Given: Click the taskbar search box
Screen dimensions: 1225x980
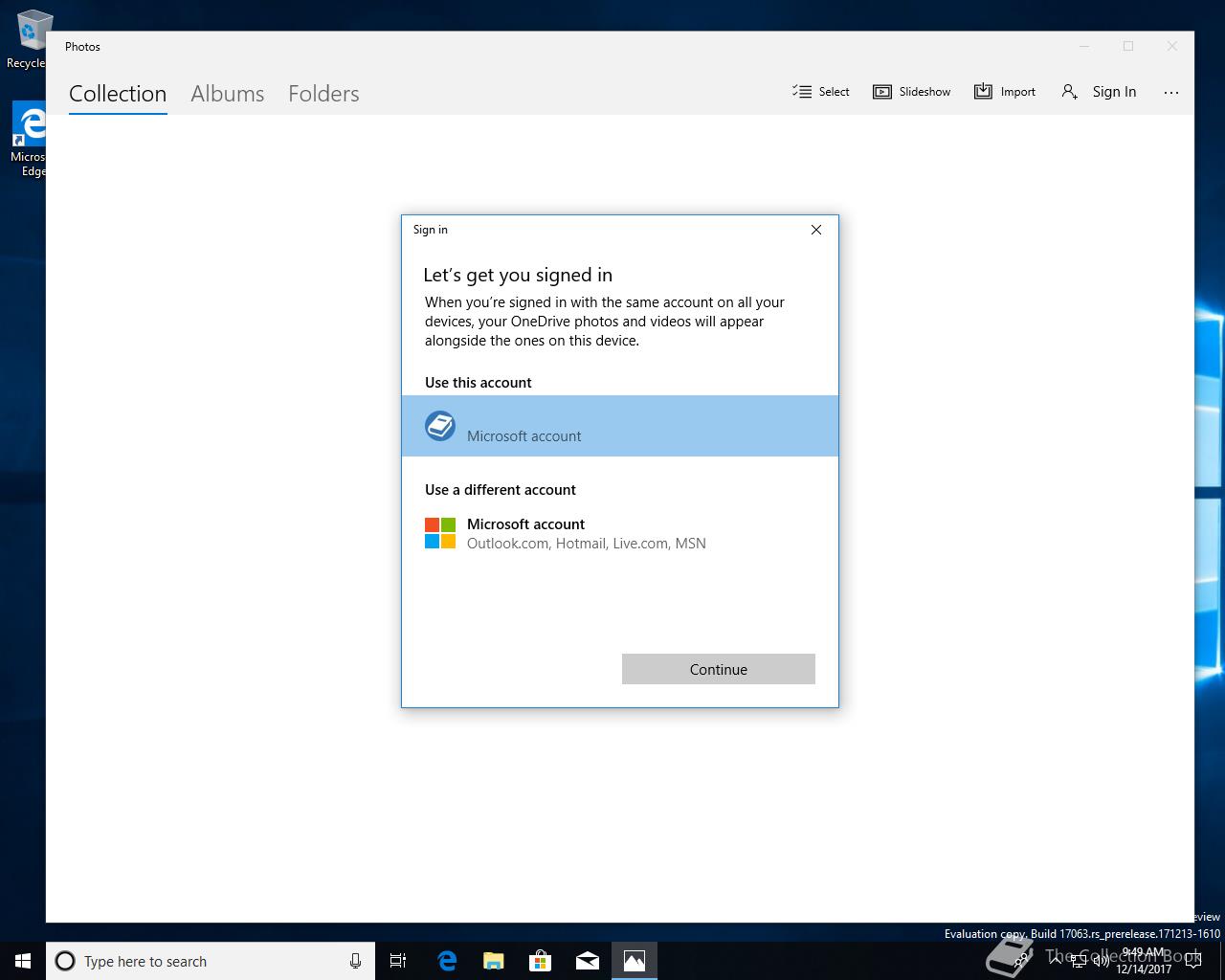Looking at the screenshot, I should (x=211, y=961).
